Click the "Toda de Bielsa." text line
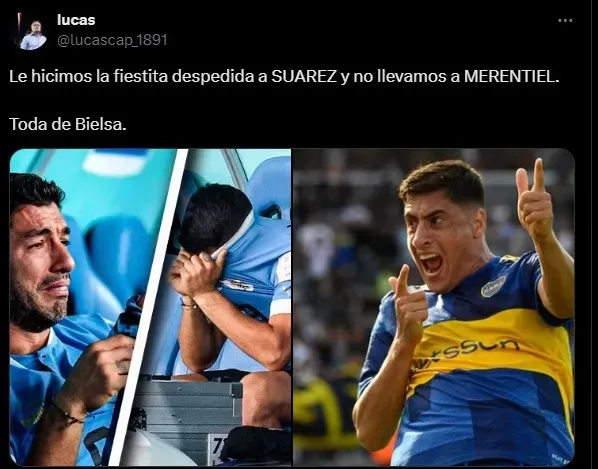Viewport: 598px width, 469px height. (x=68, y=124)
